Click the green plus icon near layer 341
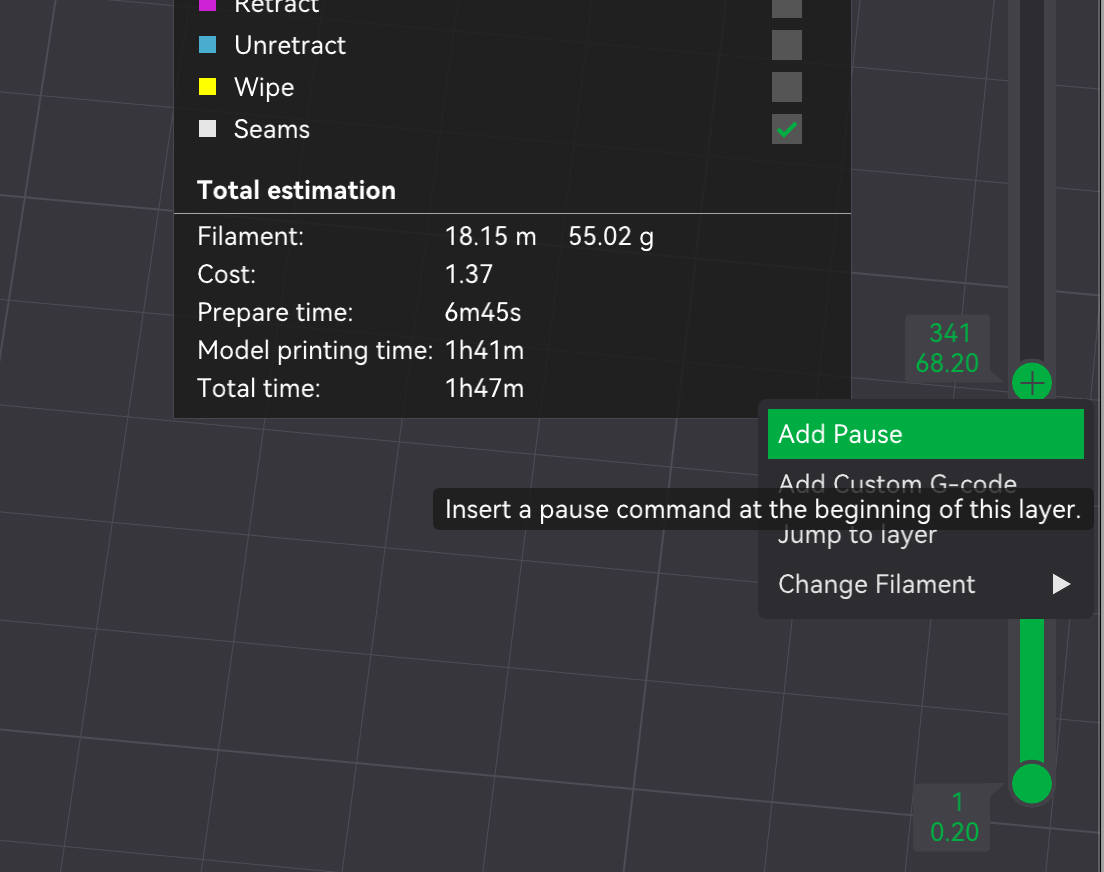The height and width of the screenshot is (872, 1104). click(x=1031, y=382)
